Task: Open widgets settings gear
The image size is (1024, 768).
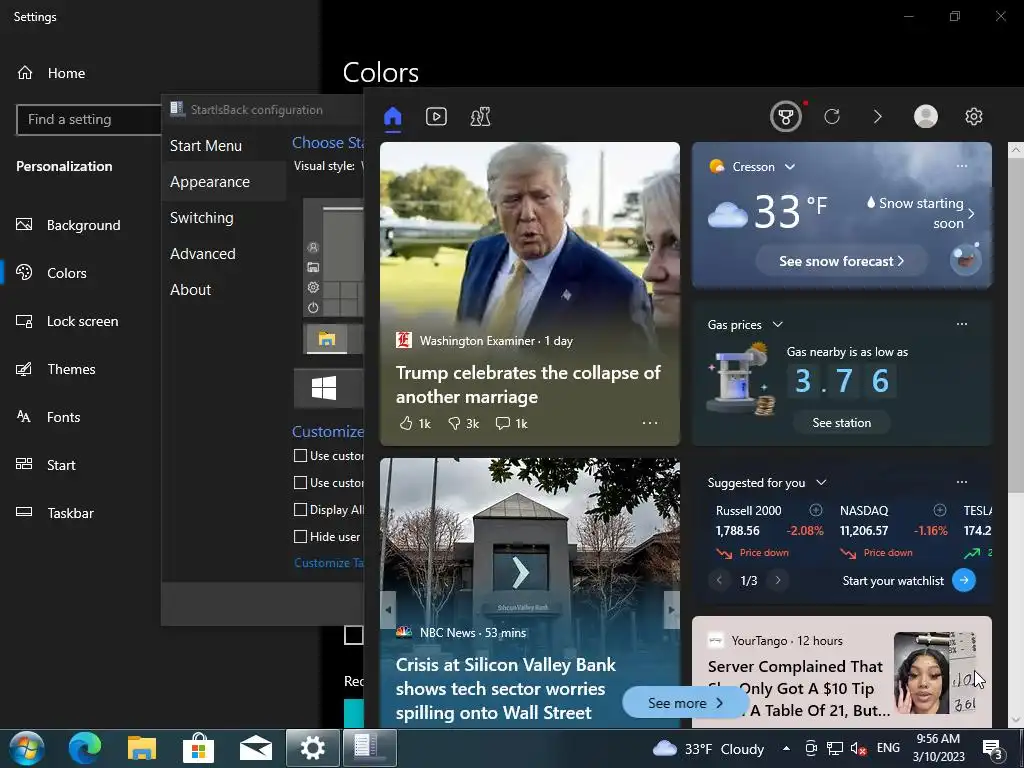Action: [x=974, y=117]
